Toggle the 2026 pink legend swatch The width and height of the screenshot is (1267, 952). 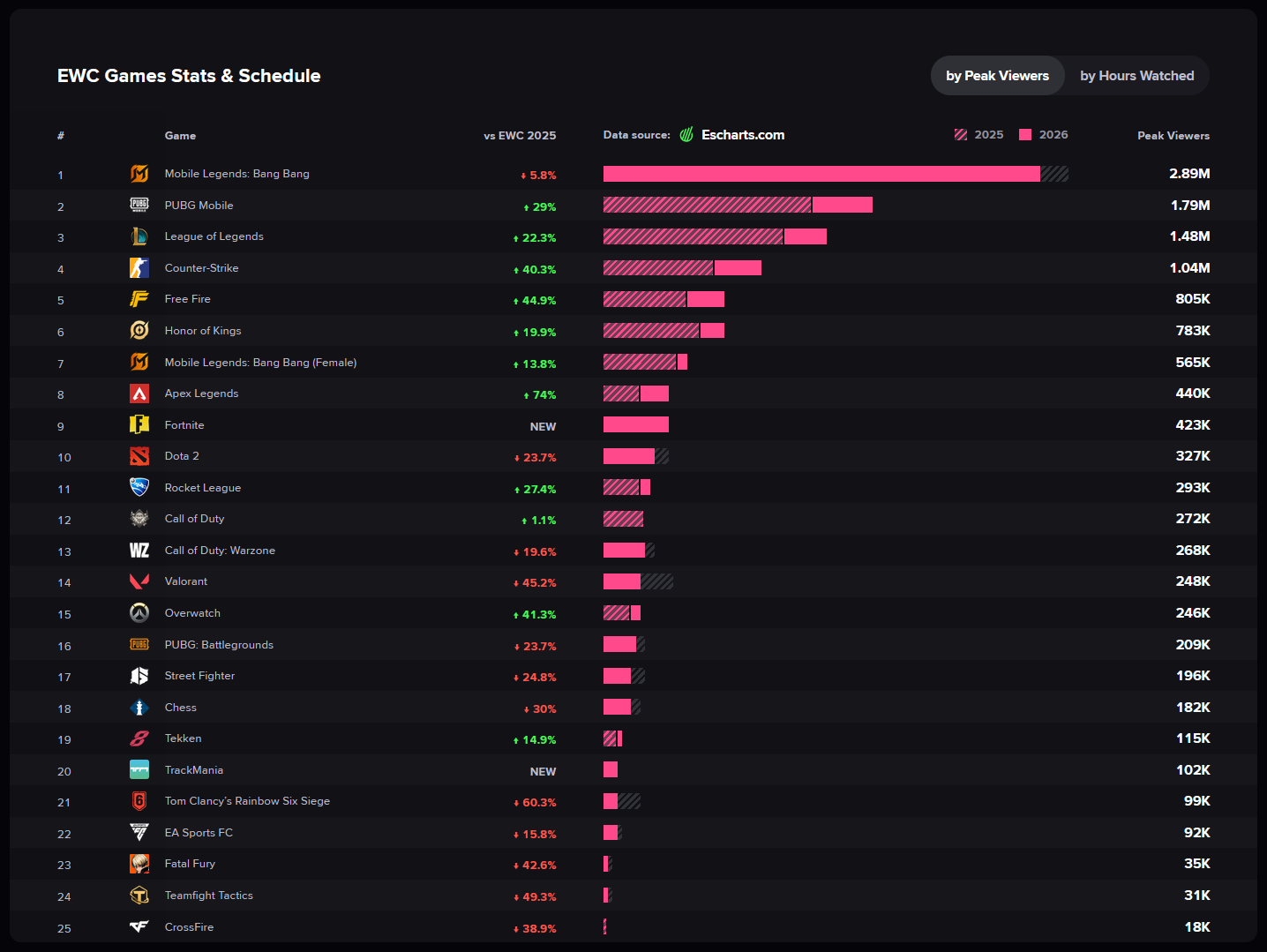coord(1025,135)
